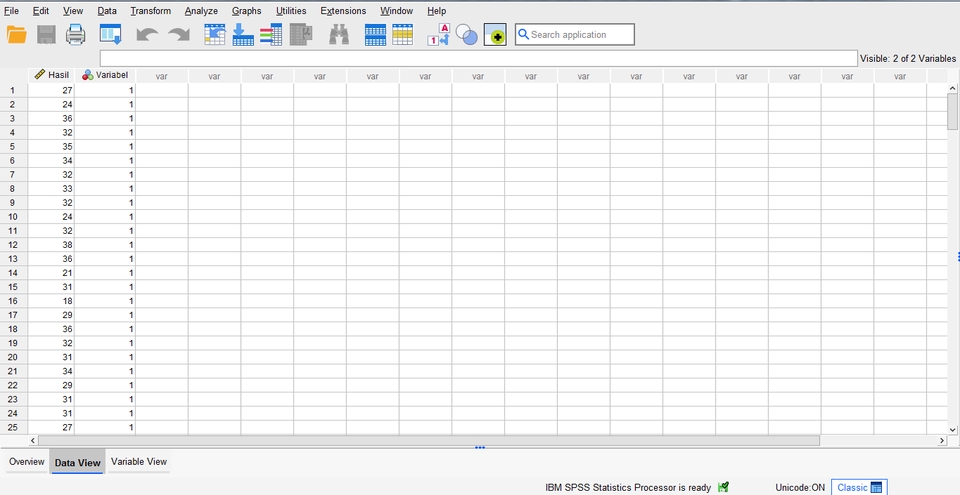Open the Graphs menu
This screenshot has width=960, height=495.
coord(247,10)
